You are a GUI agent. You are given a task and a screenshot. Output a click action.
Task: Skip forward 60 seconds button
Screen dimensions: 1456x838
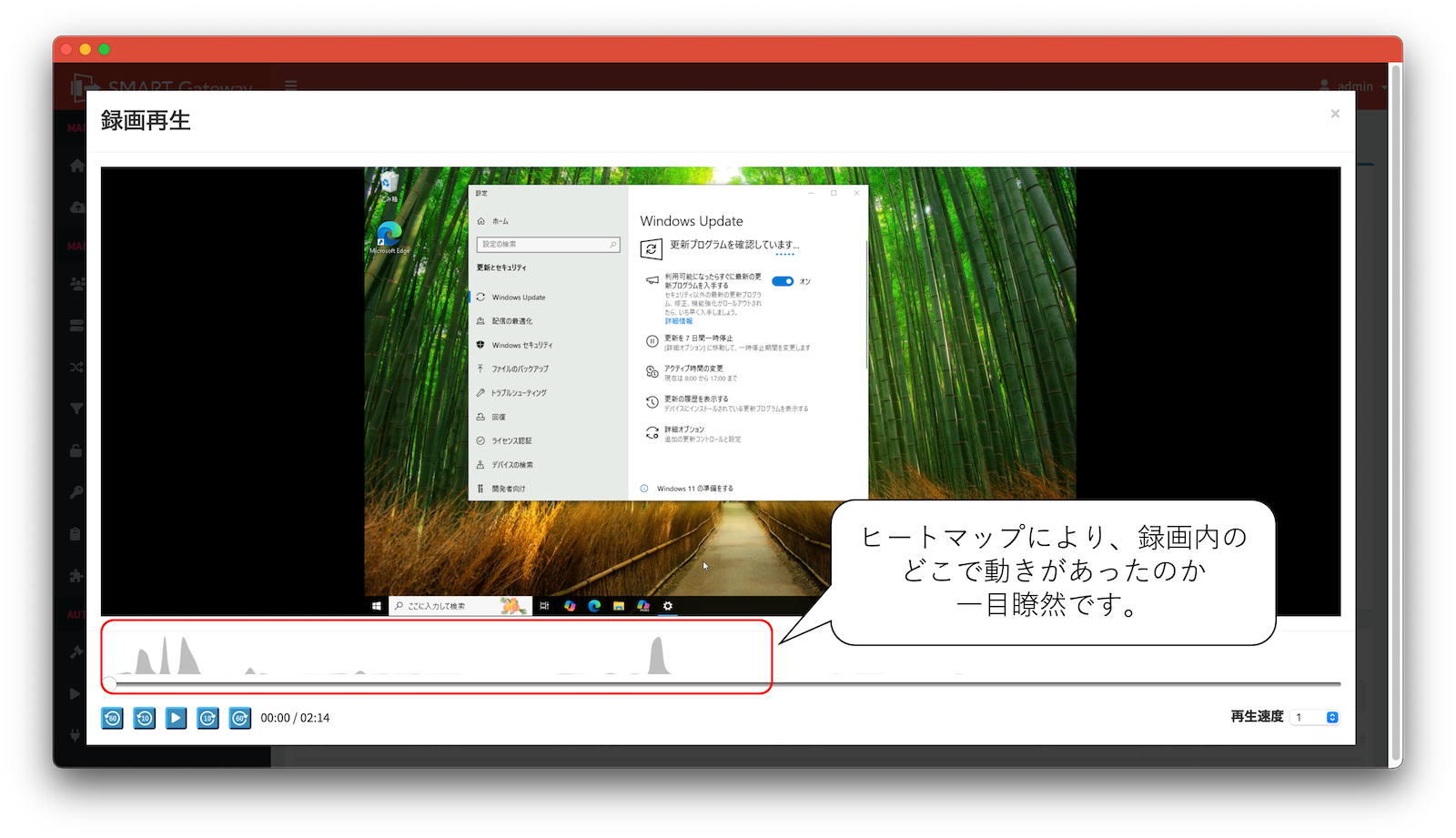239,718
